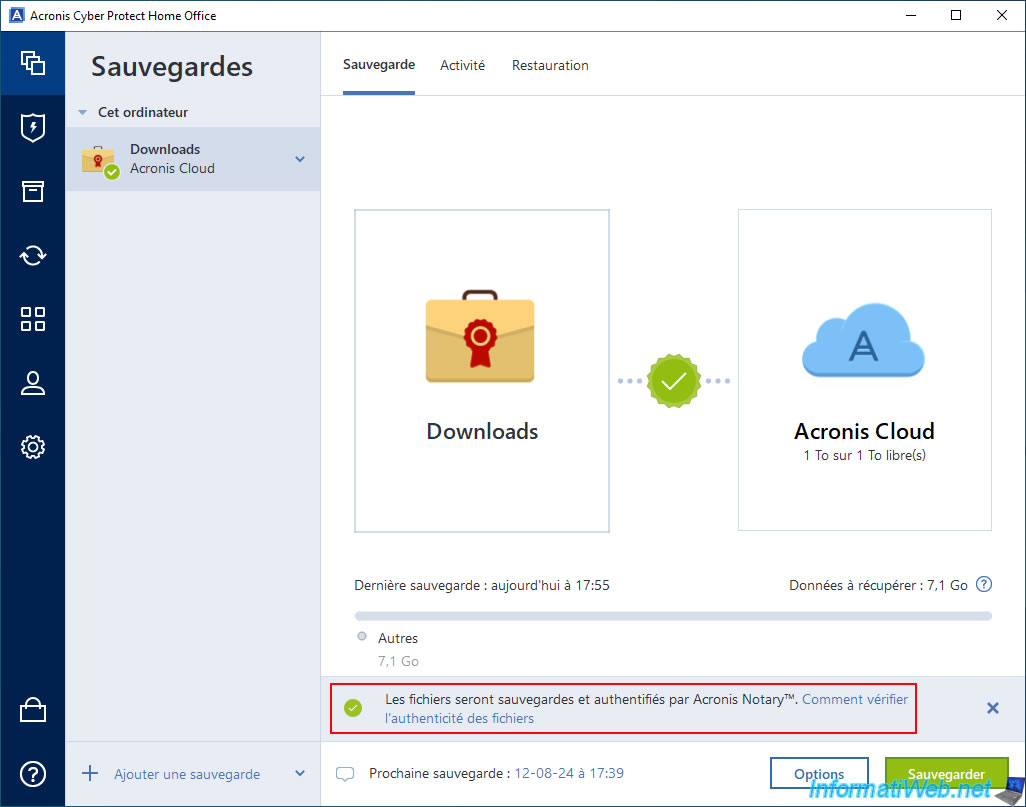Click the help icon beside Données à récupérer
Screen dimensions: 1026x807
(x=983, y=584)
